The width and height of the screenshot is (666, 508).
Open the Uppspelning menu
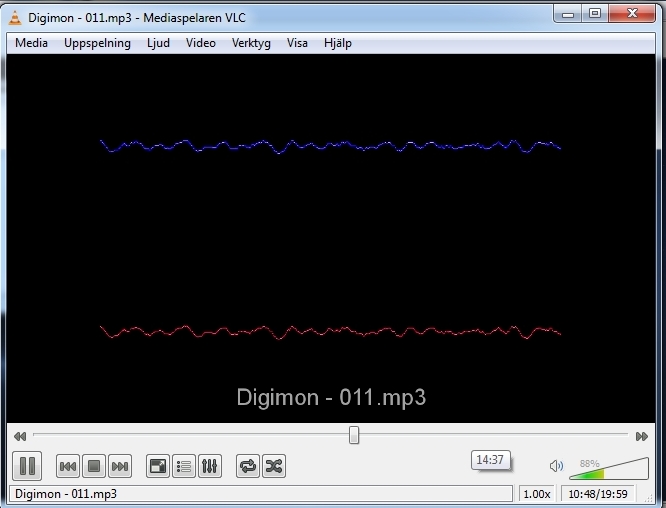coord(97,43)
